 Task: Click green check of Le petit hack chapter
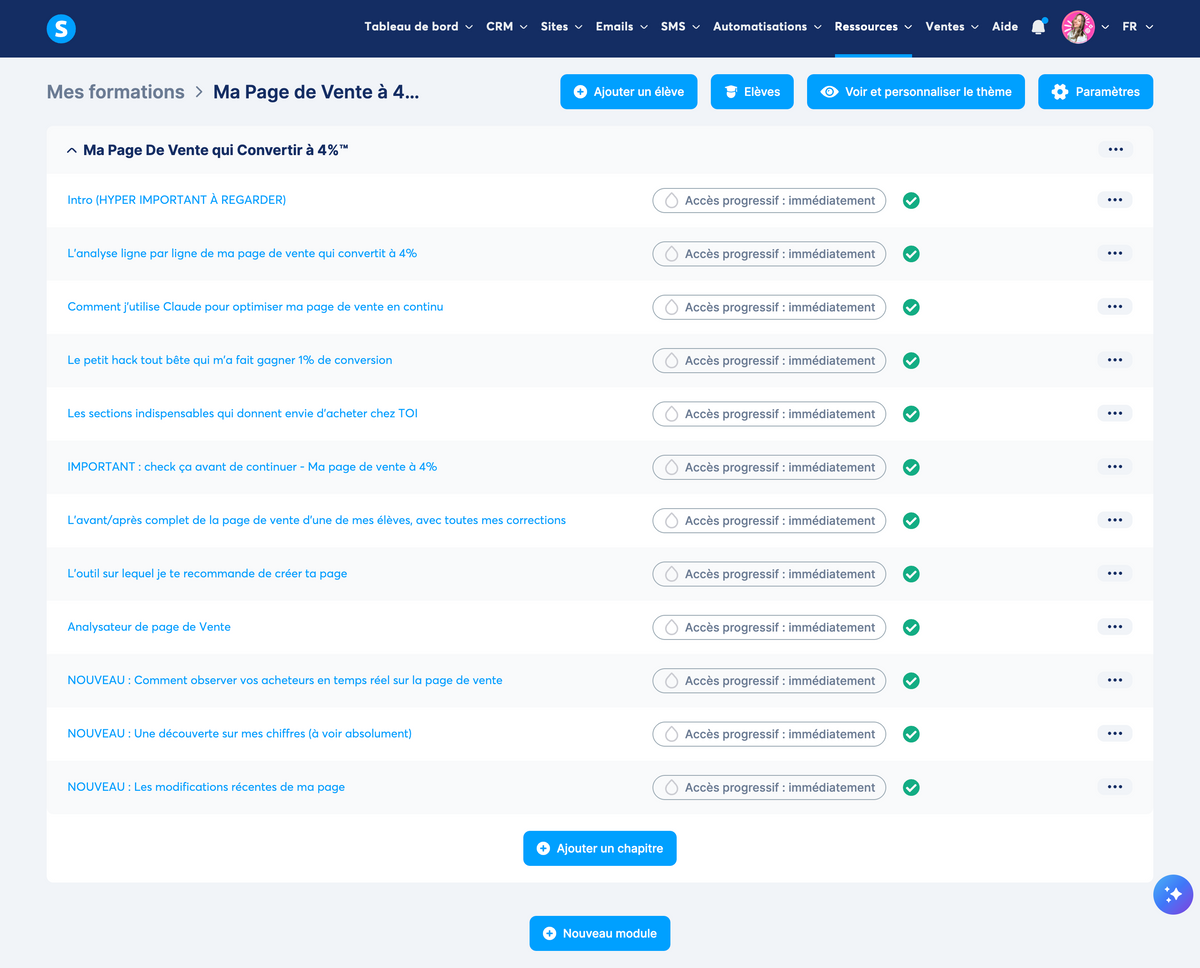[911, 360]
